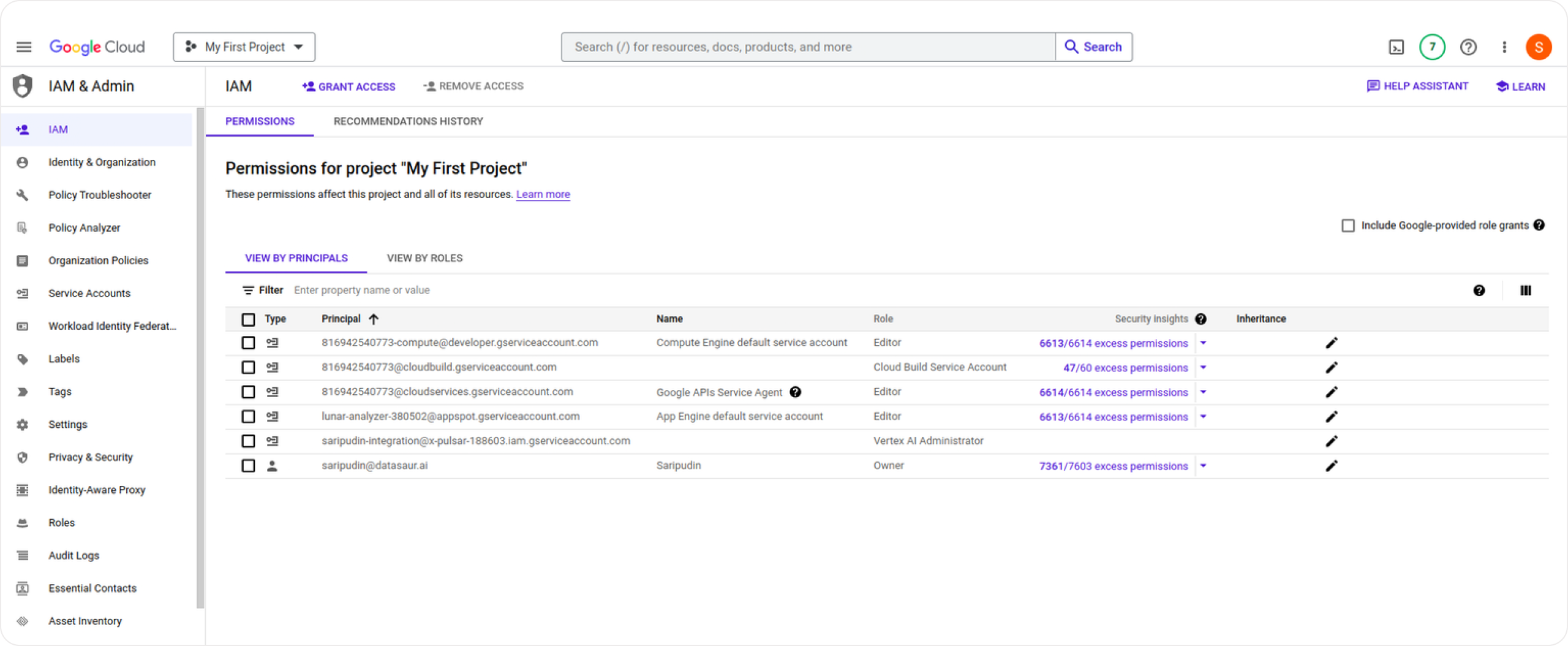Open the My First Project picker
This screenshot has width=1568, height=646.
coord(244,47)
